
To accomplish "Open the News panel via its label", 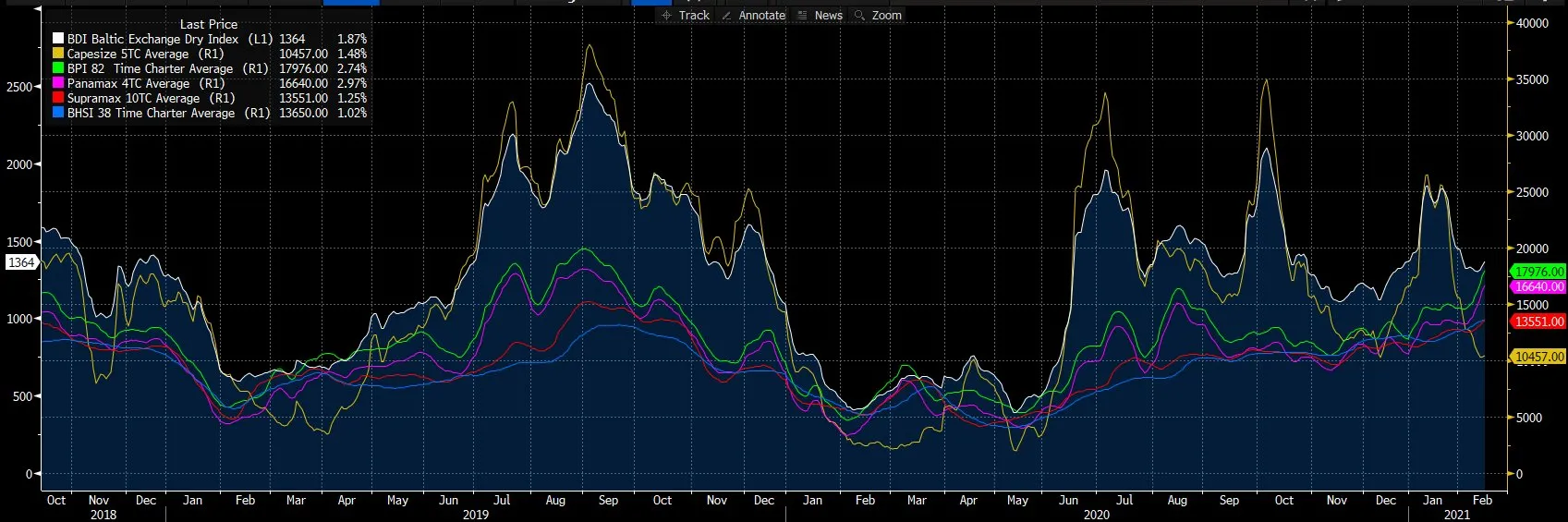I will pos(828,16).
